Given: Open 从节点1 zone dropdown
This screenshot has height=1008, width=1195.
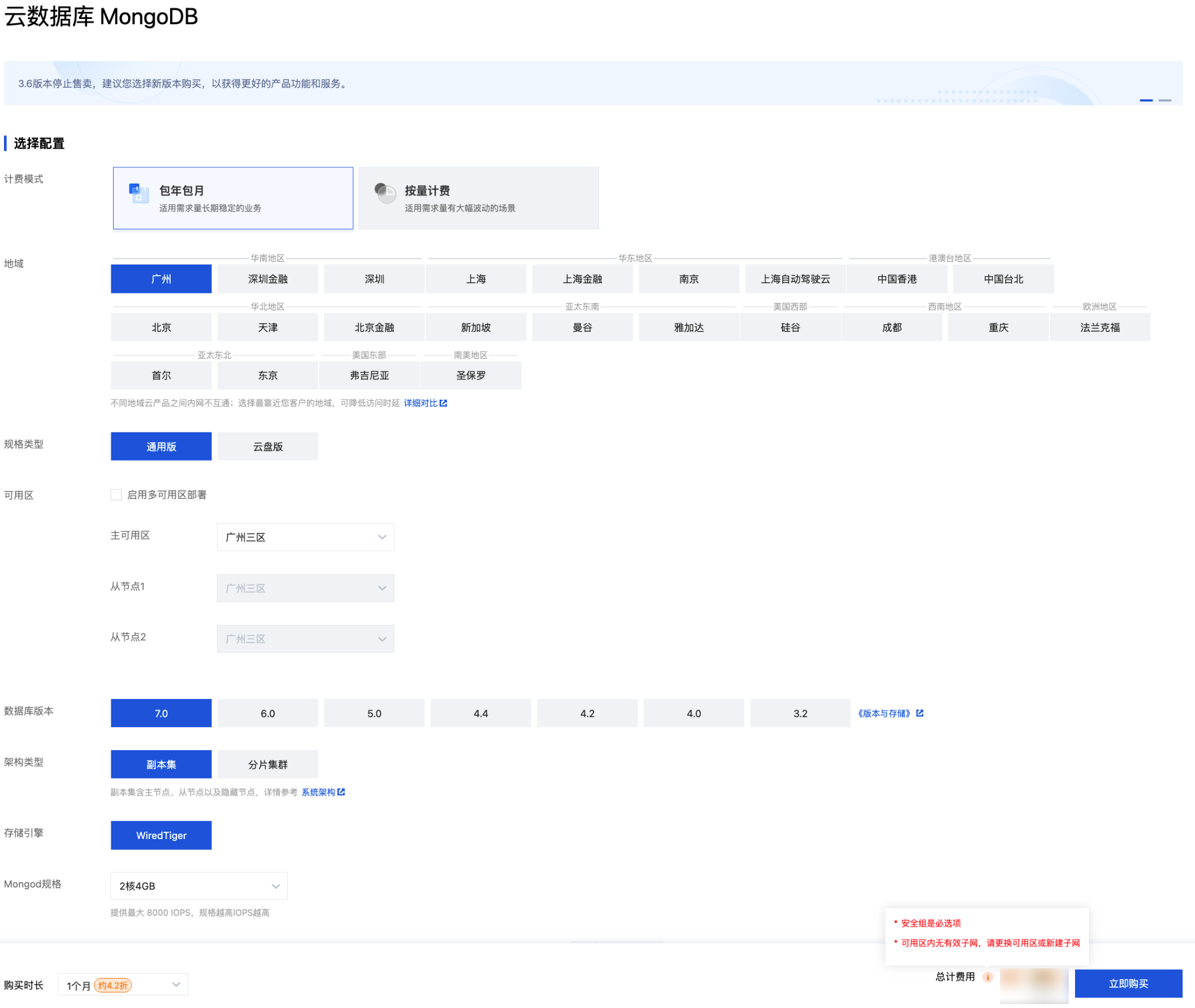Looking at the screenshot, I should (x=305, y=588).
